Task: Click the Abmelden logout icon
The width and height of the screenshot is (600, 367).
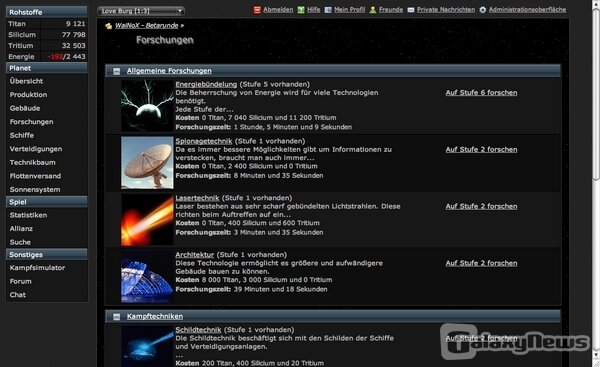Action: pos(257,10)
